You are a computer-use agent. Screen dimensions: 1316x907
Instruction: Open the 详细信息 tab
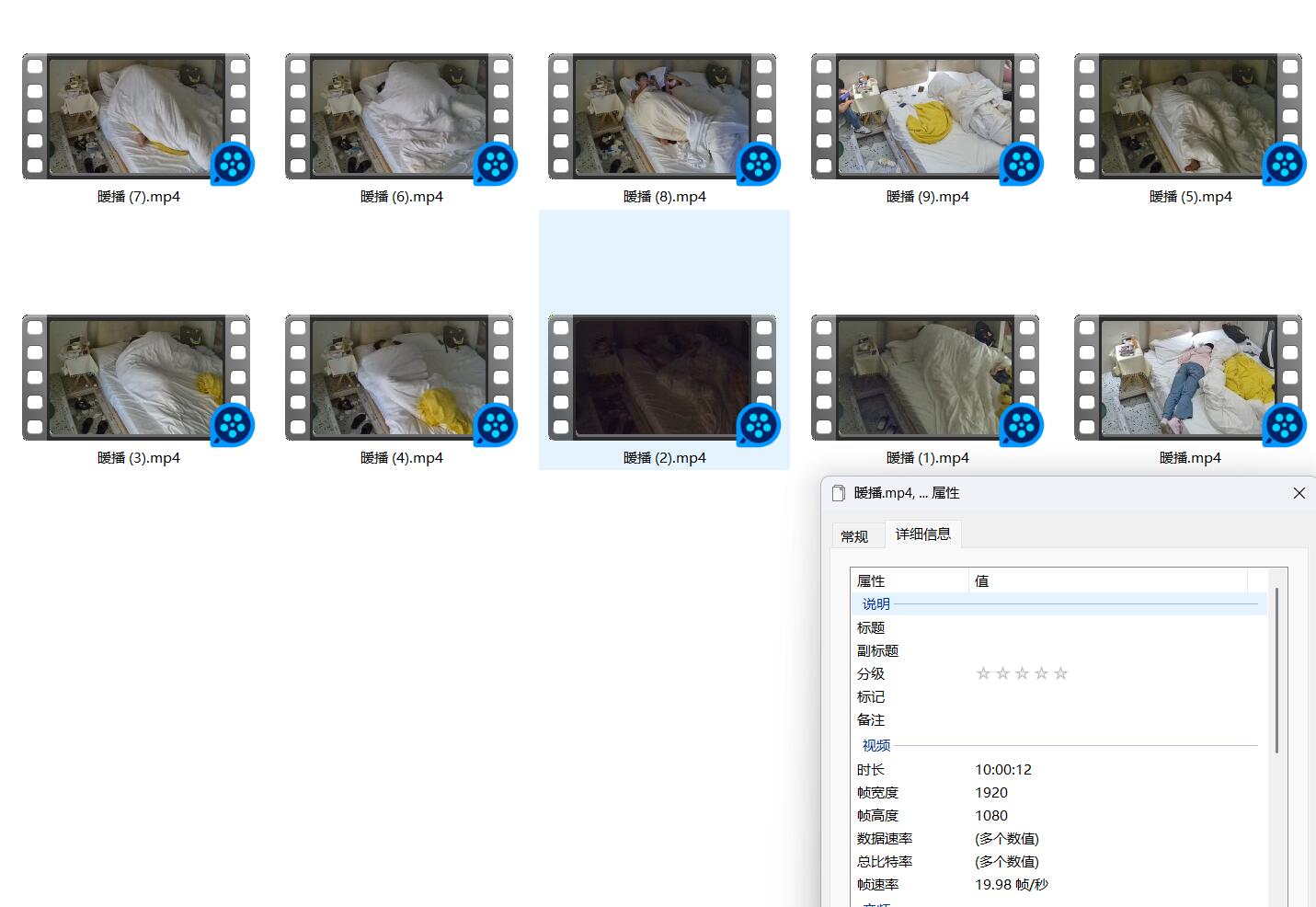click(x=923, y=534)
